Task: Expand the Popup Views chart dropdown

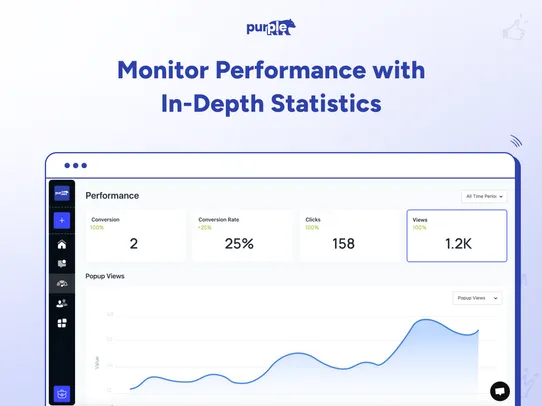Action: (477, 298)
